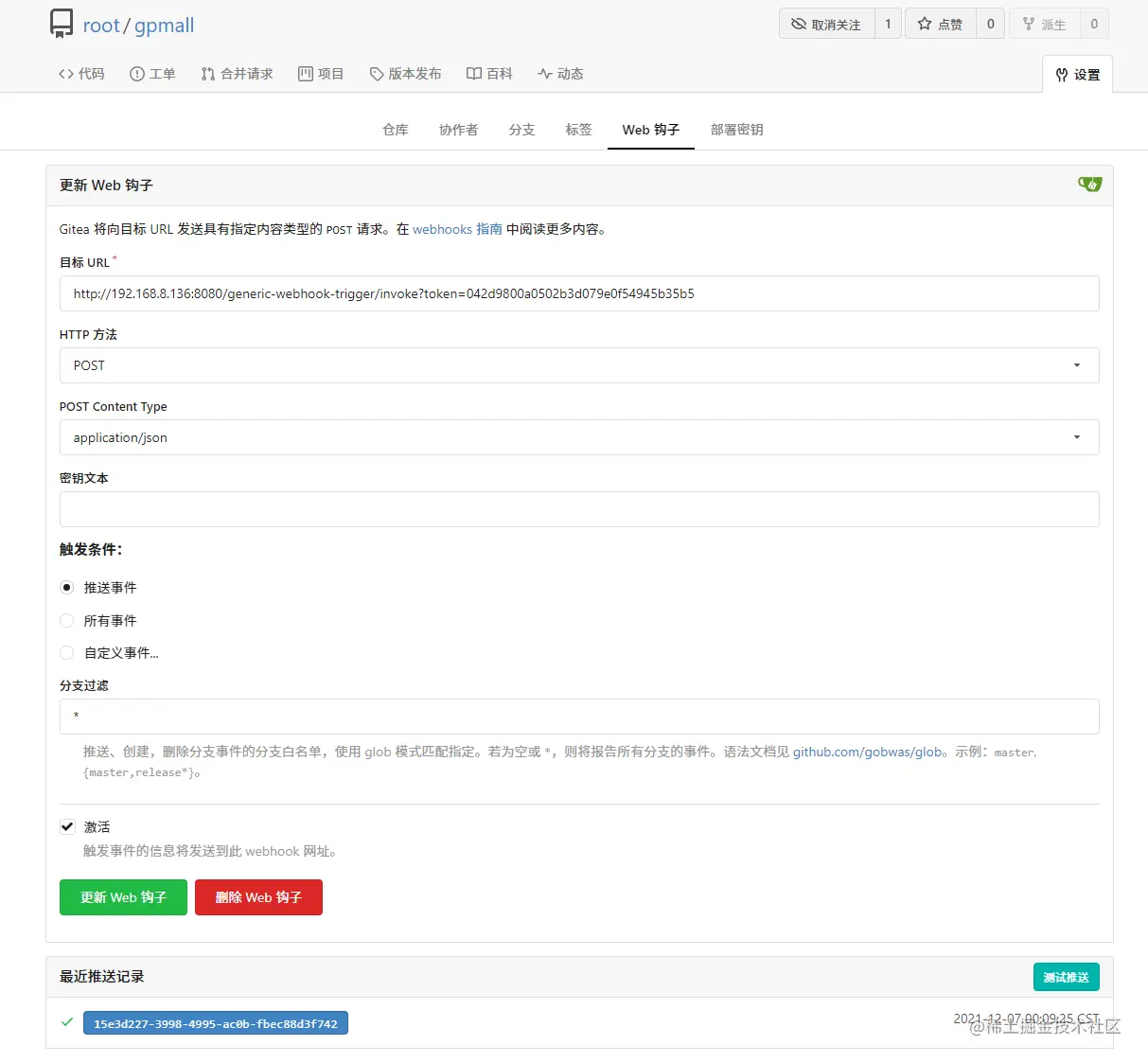1148x1063 pixels.
Task: Select the 所有事件 radio button
Action: point(67,621)
